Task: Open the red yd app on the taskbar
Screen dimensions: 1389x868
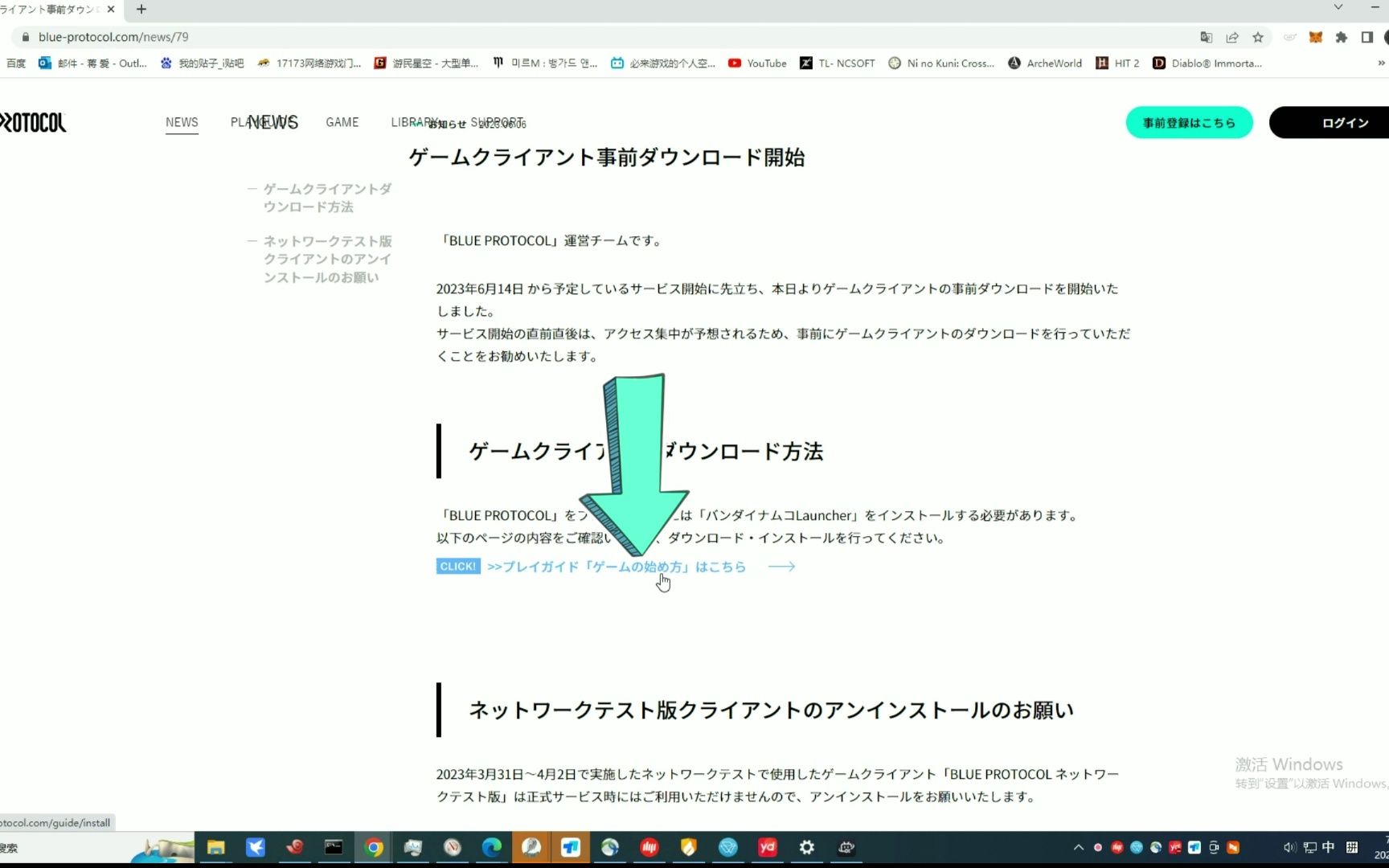Action: (x=768, y=847)
